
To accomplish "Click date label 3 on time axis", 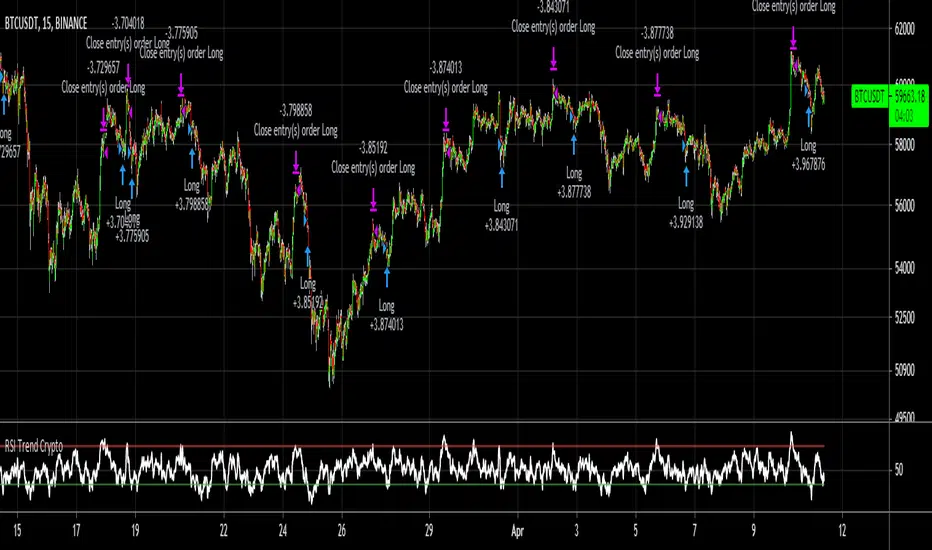I will (576, 530).
